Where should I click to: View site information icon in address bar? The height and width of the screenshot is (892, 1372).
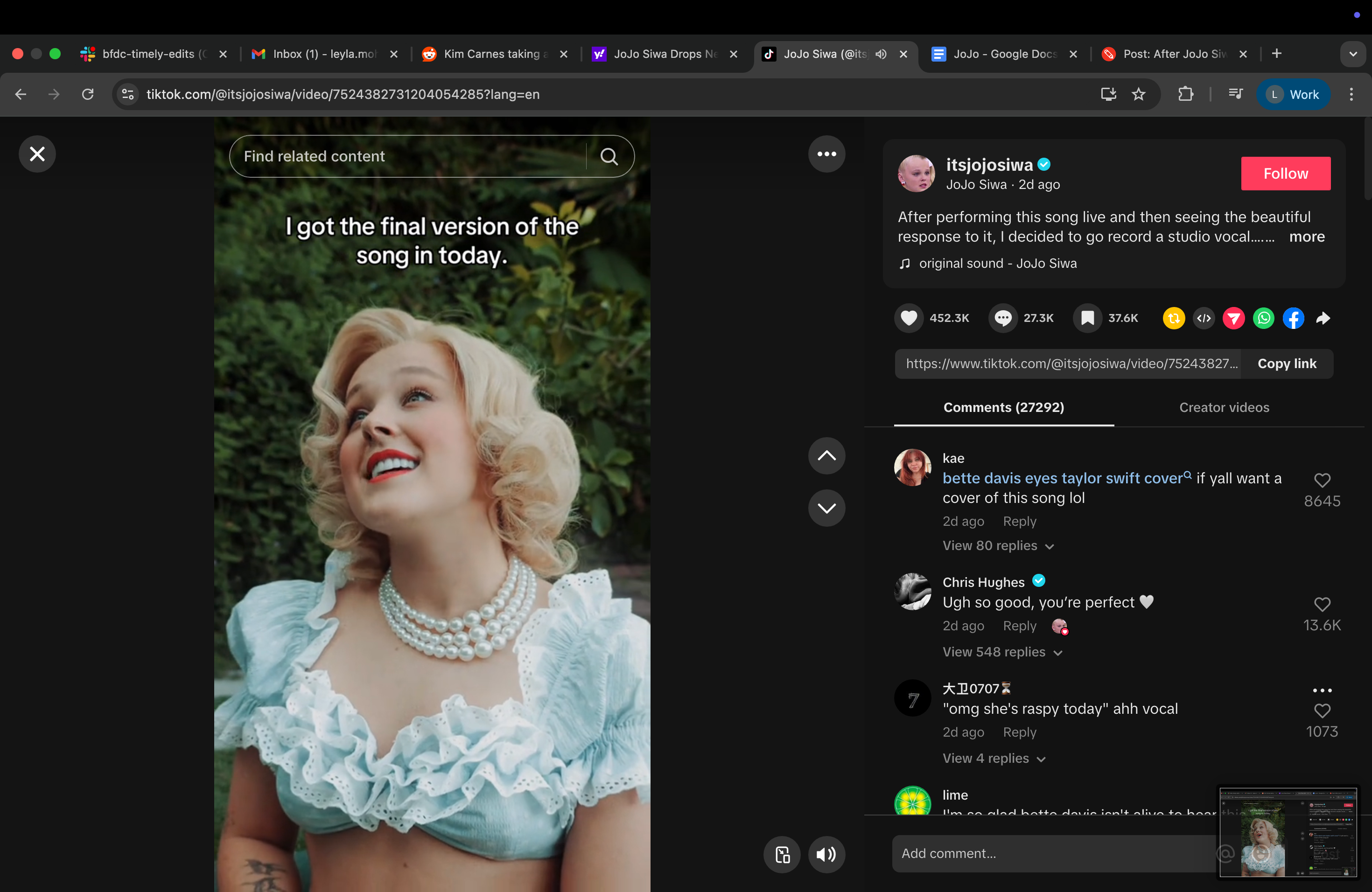[x=128, y=94]
